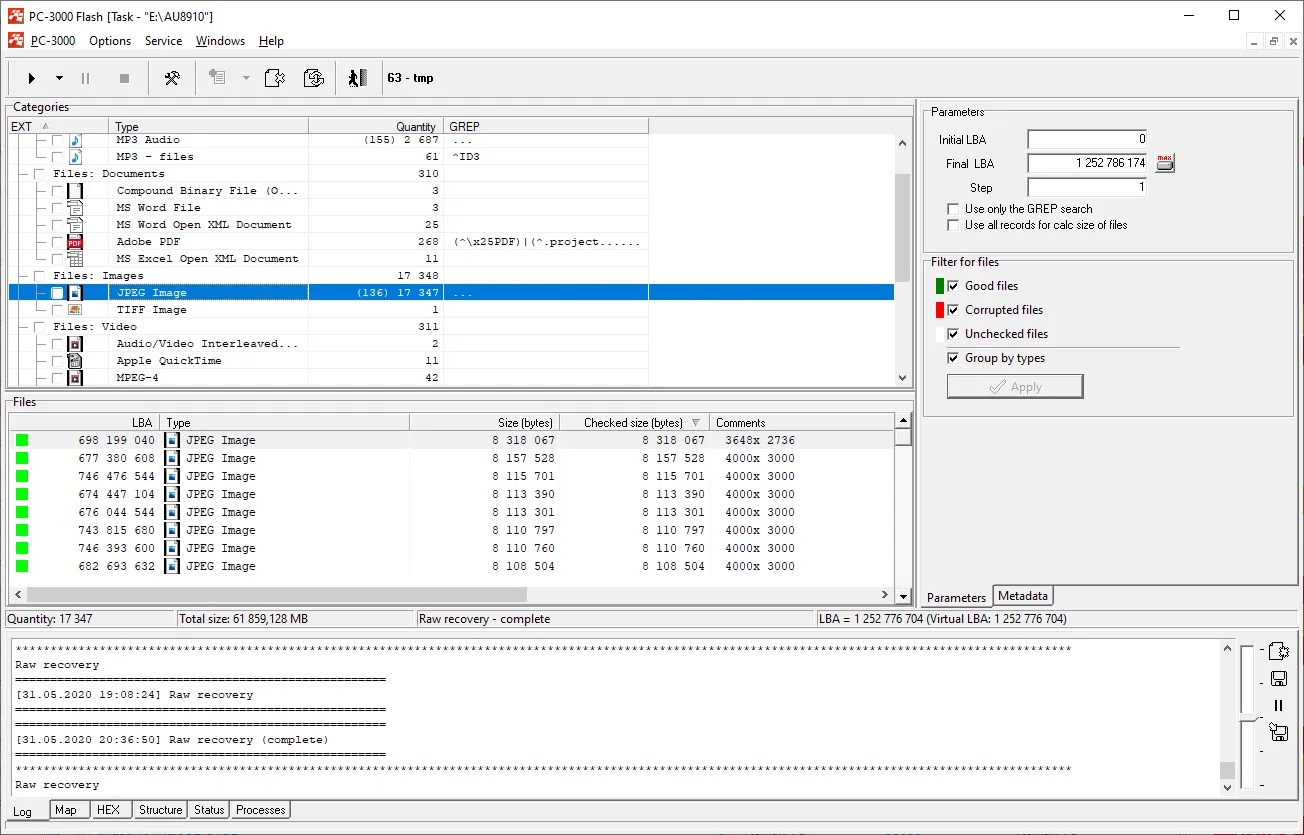Click the Stop square toolbar button
The width and height of the screenshot is (1304, 835).
coord(124,78)
